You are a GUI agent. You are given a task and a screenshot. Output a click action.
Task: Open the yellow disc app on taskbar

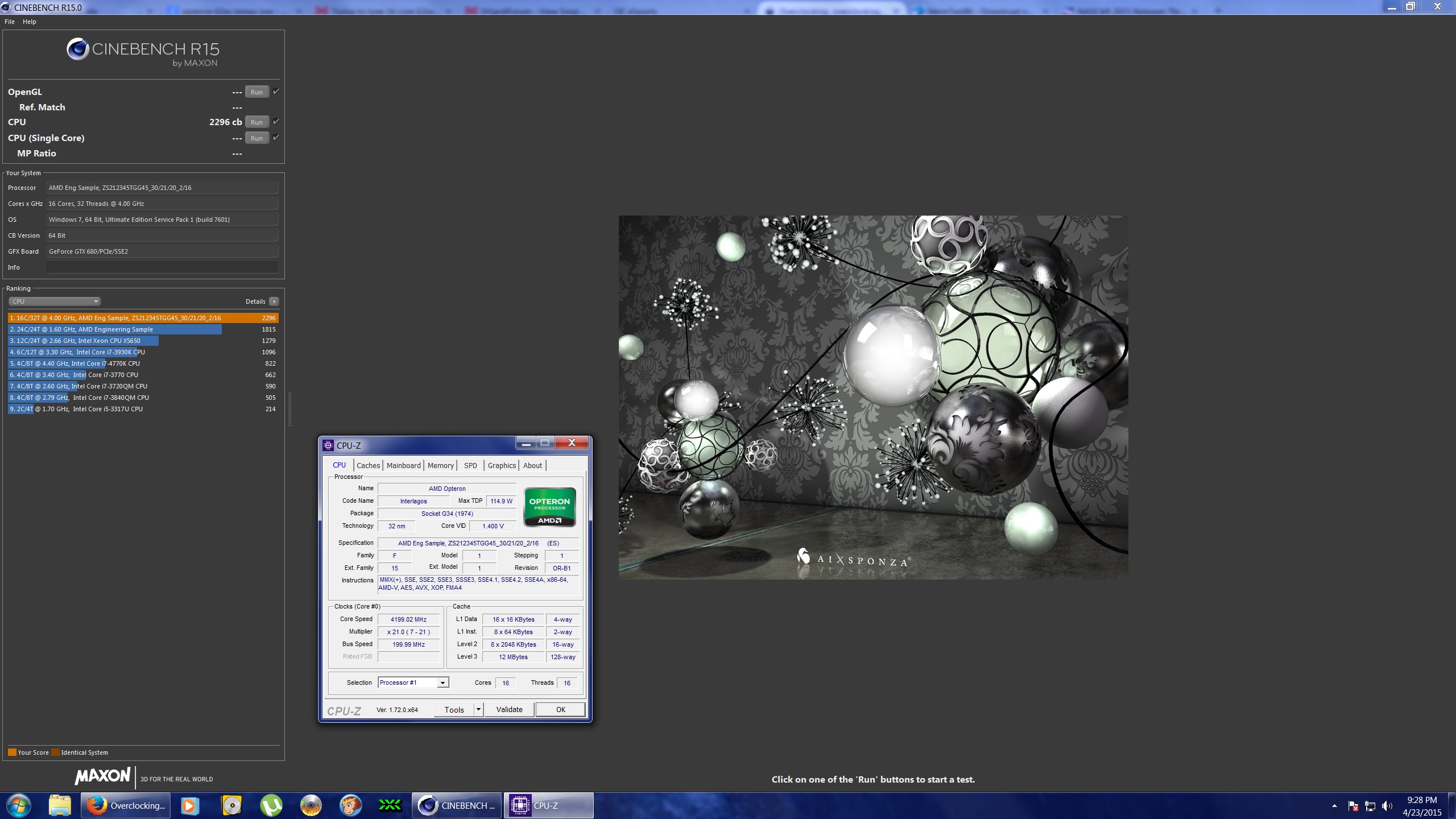[x=232, y=805]
